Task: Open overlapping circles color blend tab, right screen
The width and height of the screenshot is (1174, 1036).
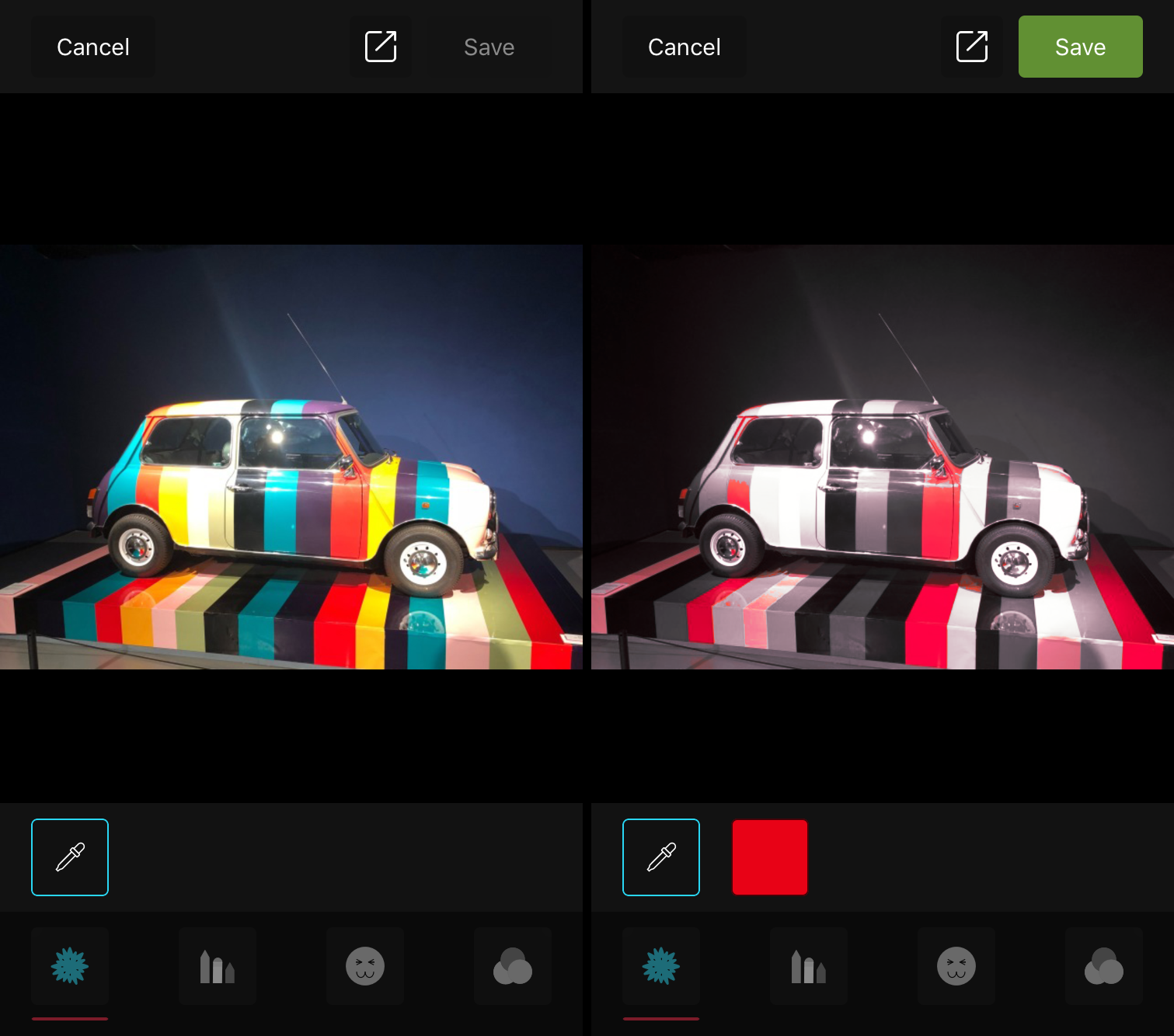Action: click(x=1104, y=966)
